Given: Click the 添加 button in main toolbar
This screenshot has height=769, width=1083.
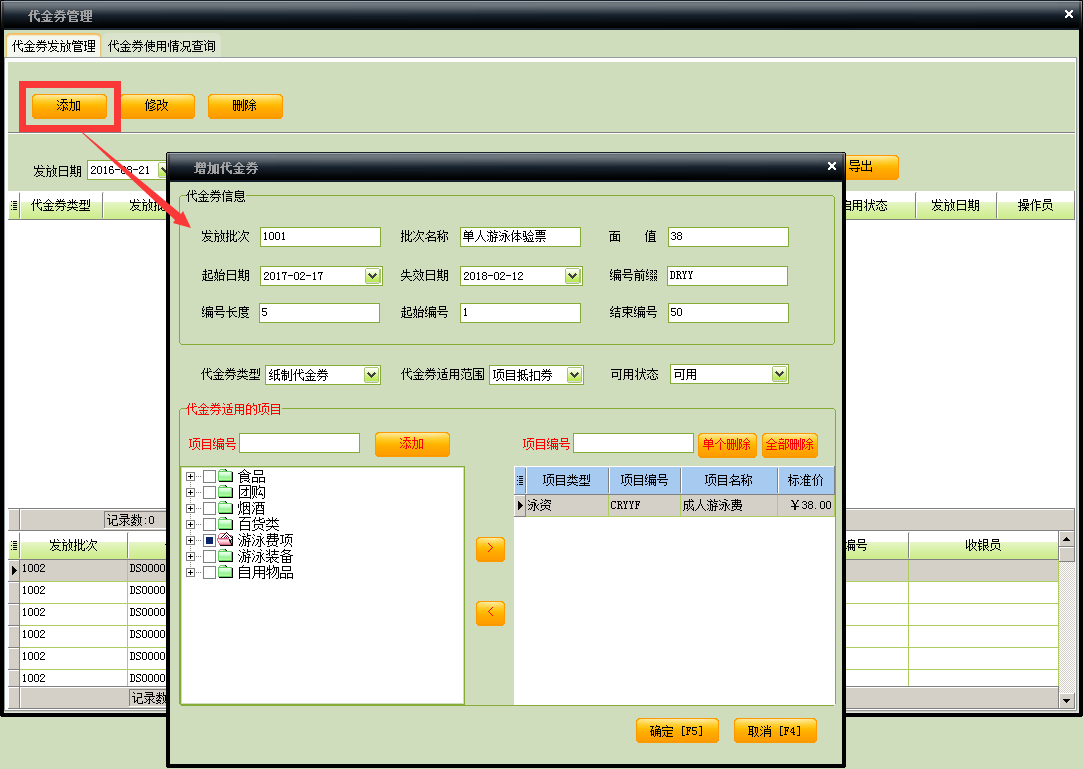Looking at the screenshot, I should (x=69, y=106).
